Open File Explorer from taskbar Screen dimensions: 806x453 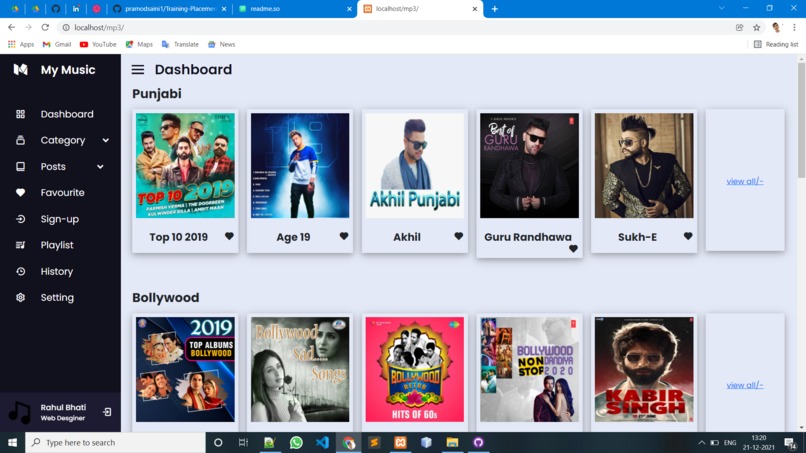(452, 442)
